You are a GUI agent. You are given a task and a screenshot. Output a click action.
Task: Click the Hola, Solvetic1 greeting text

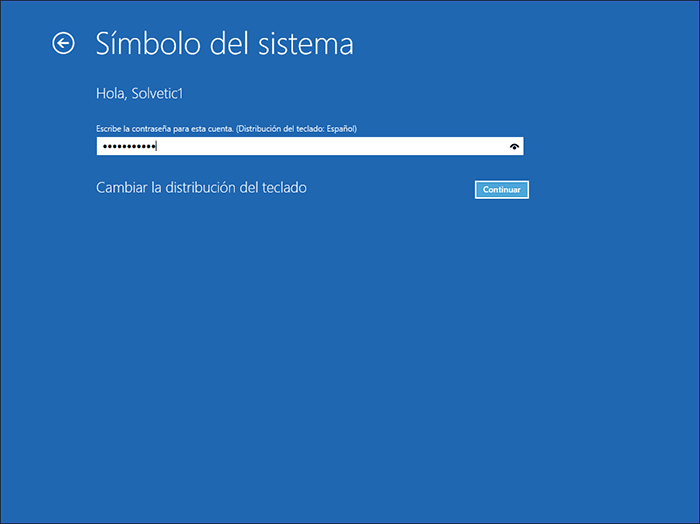[x=140, y=94]
